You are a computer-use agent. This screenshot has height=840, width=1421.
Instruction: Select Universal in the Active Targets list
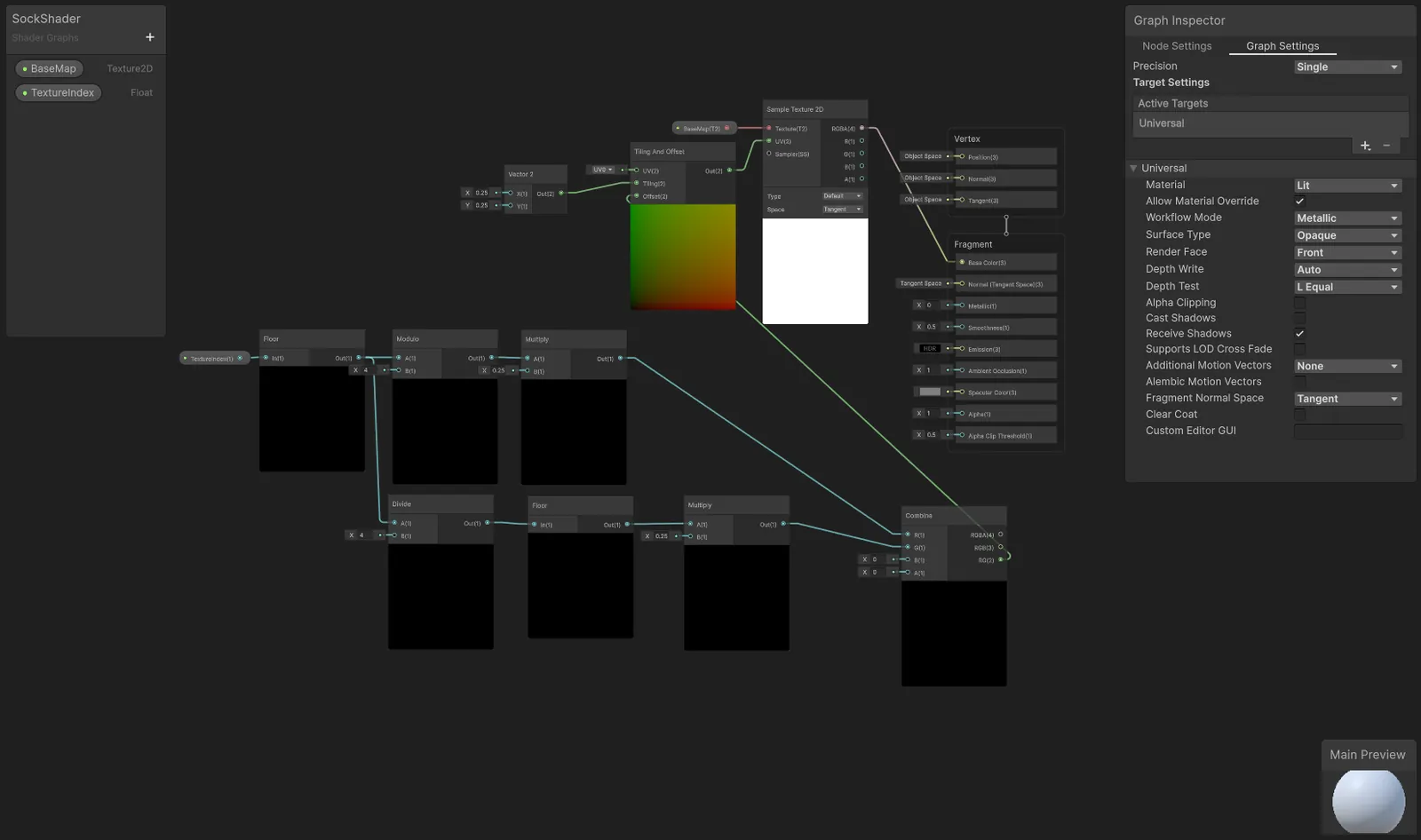(1271, 123)
